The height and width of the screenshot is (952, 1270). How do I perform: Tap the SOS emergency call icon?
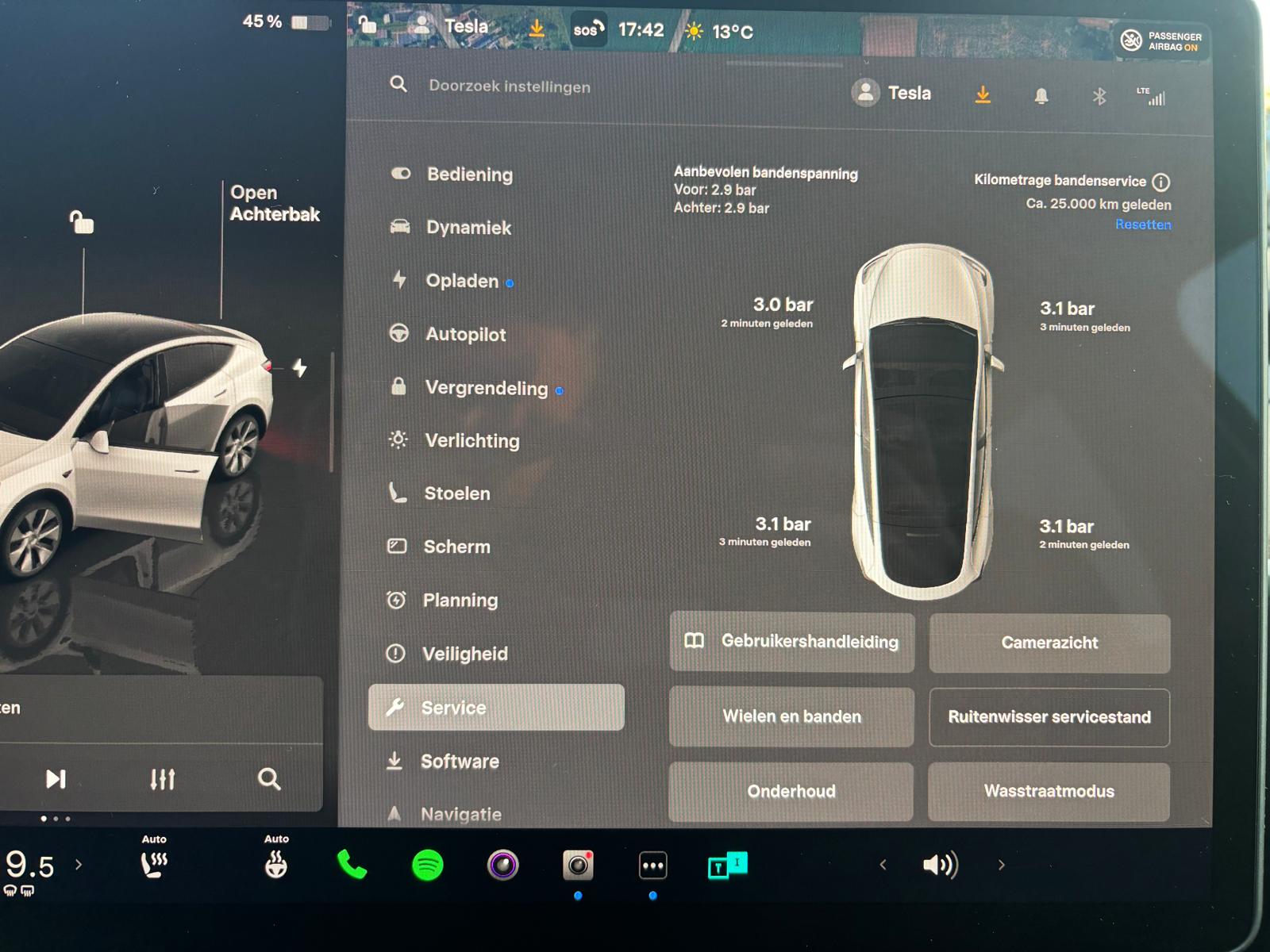click(x=588, y=29)
